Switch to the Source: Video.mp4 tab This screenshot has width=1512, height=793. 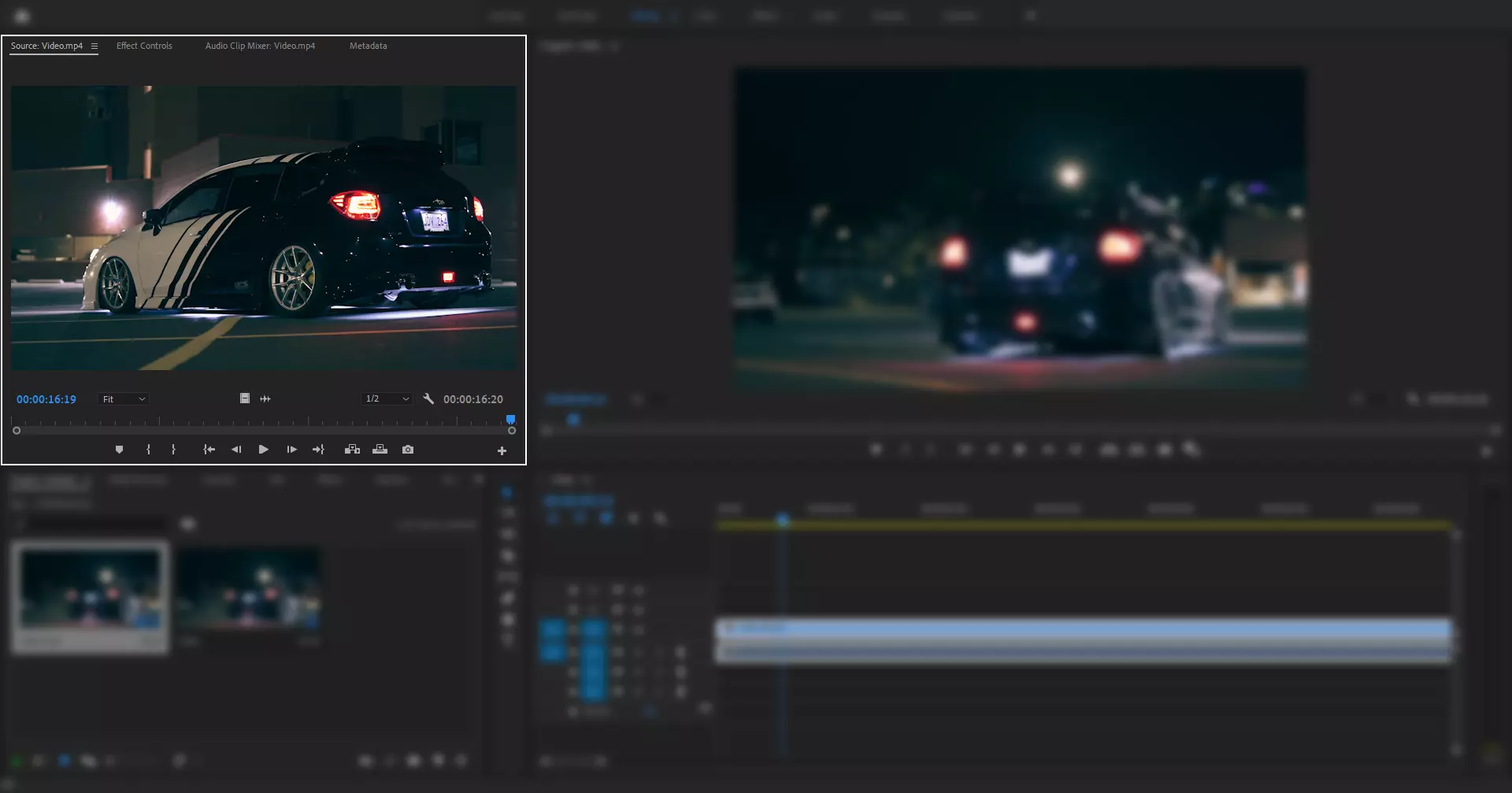(46, 46)
